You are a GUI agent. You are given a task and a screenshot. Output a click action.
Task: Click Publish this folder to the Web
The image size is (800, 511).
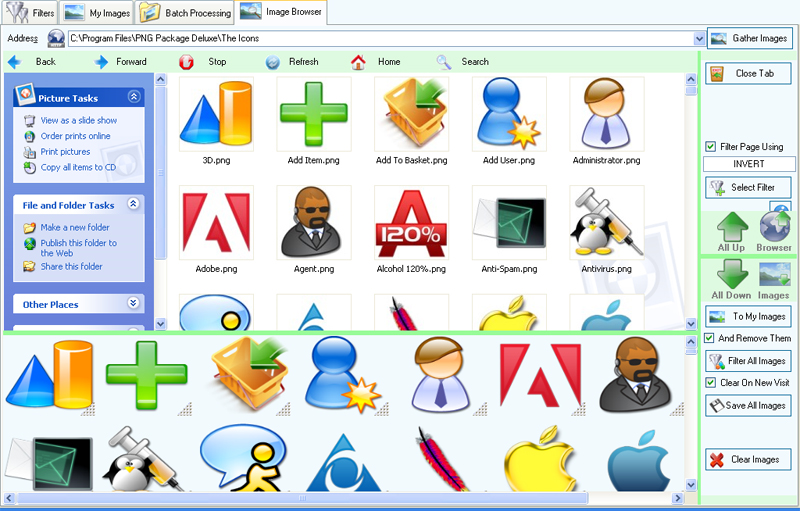[79, 248]
